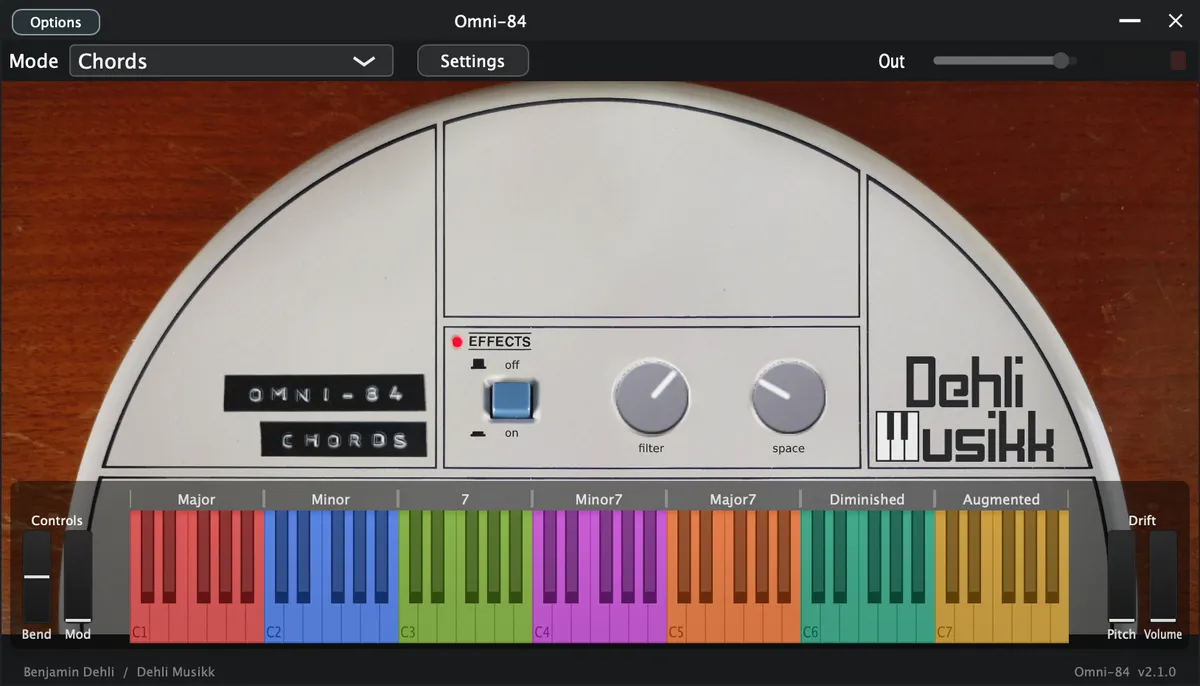Click the space knob
1200x686 pixels.
point(788,398)
